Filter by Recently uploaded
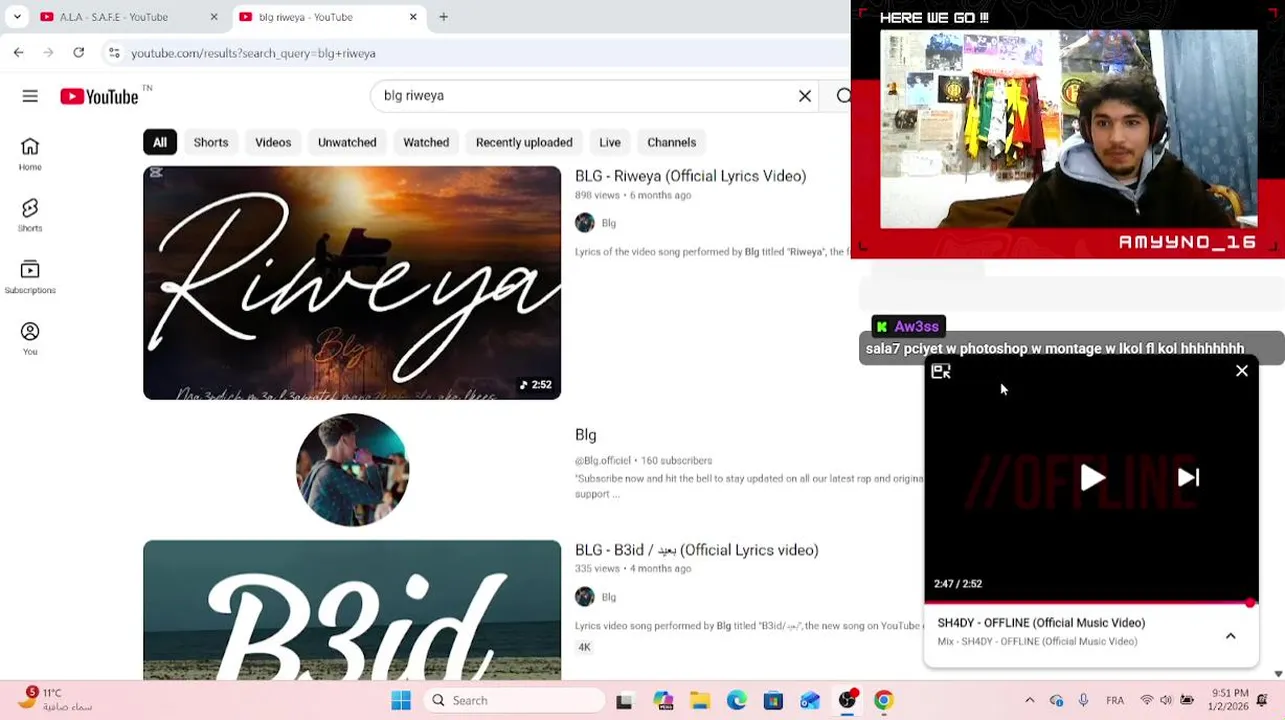 point(524,142)
